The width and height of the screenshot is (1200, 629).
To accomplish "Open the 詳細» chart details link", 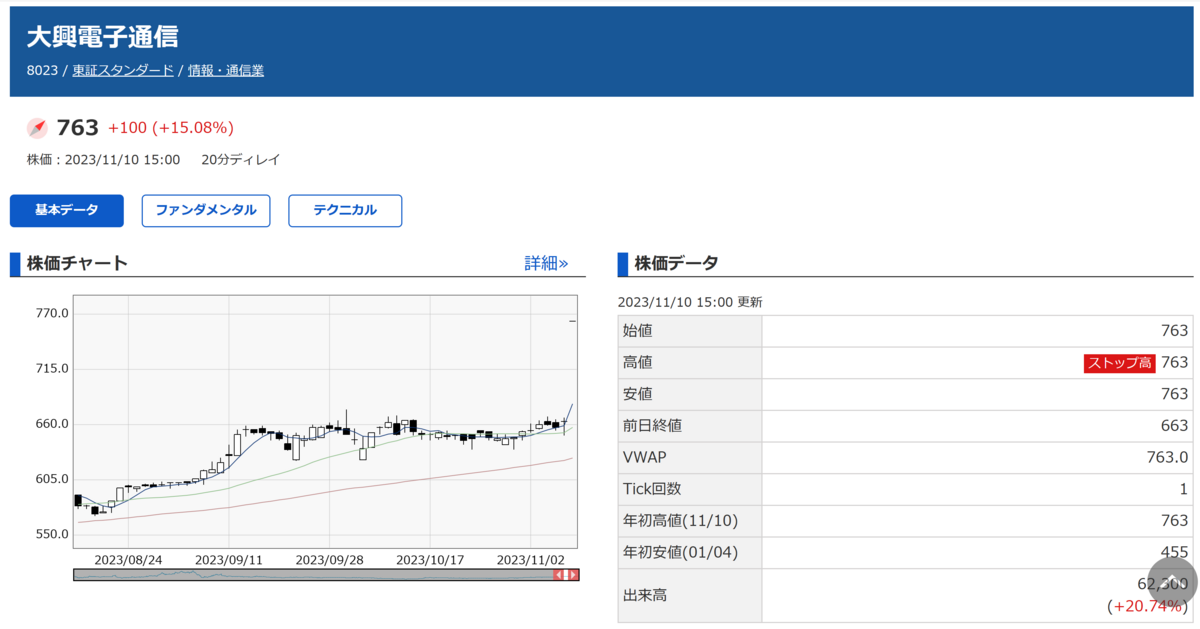I will click(546, 263).
